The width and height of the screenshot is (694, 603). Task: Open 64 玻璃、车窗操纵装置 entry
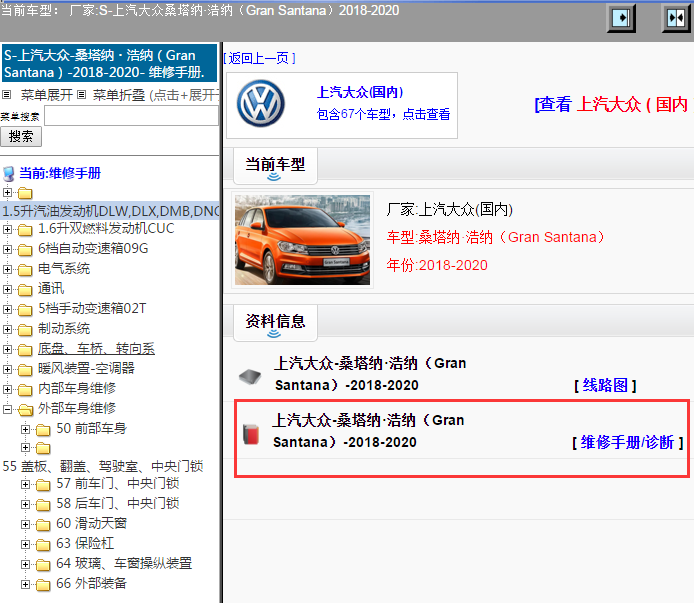124,564
